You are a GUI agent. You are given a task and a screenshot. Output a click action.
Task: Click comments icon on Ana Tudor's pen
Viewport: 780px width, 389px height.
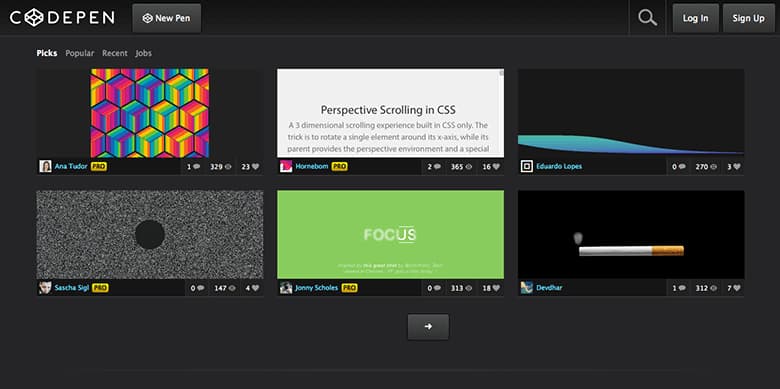[x=196, y=167]
